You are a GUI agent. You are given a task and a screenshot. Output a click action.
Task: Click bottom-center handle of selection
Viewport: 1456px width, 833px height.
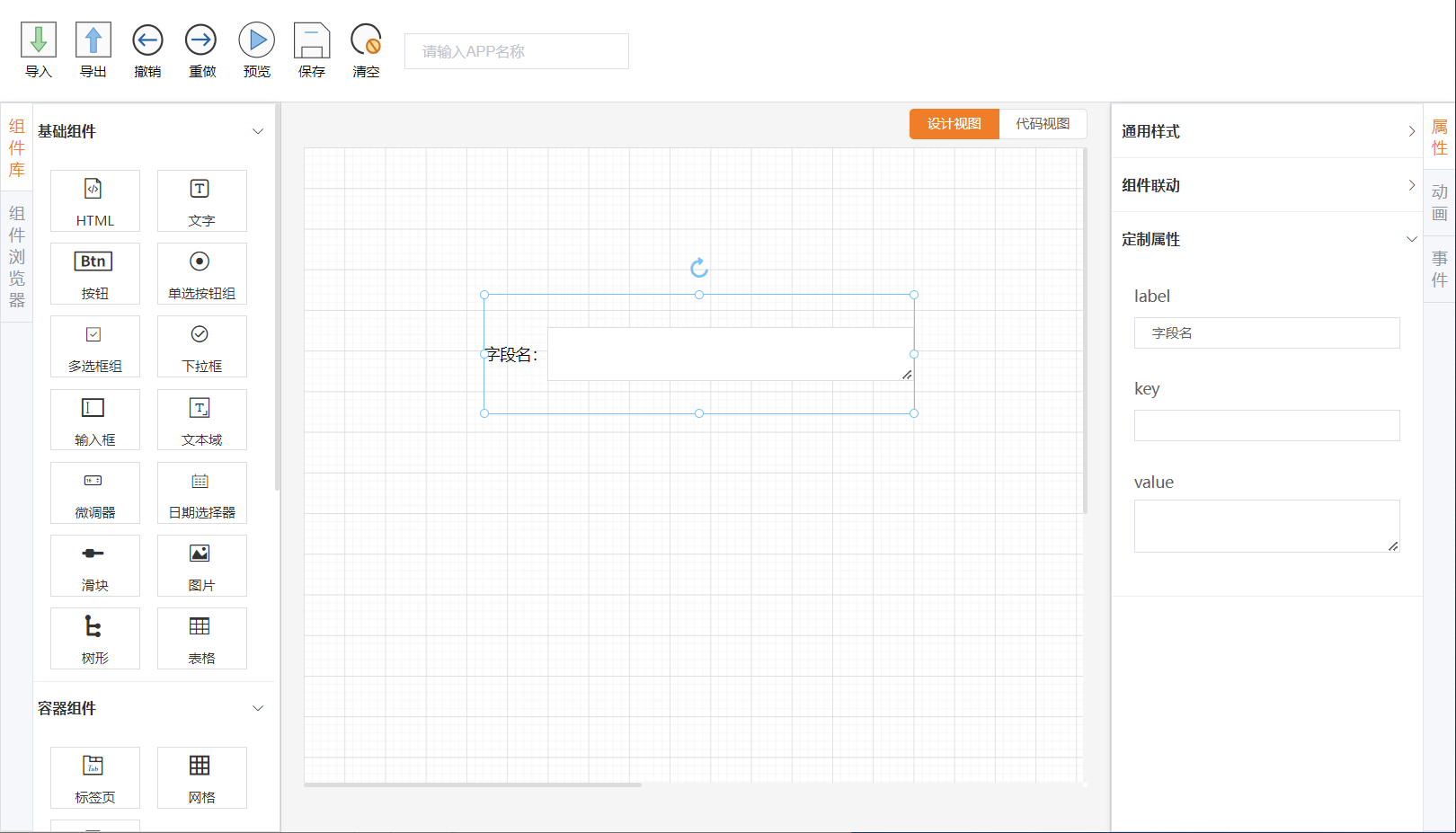coord(699,413)
